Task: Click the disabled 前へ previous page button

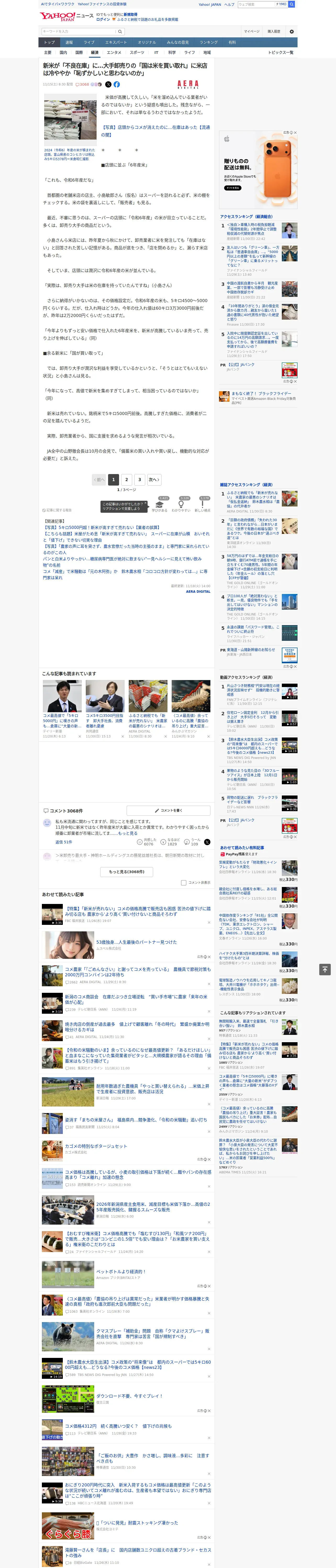Action: click(x=99, y=480)
